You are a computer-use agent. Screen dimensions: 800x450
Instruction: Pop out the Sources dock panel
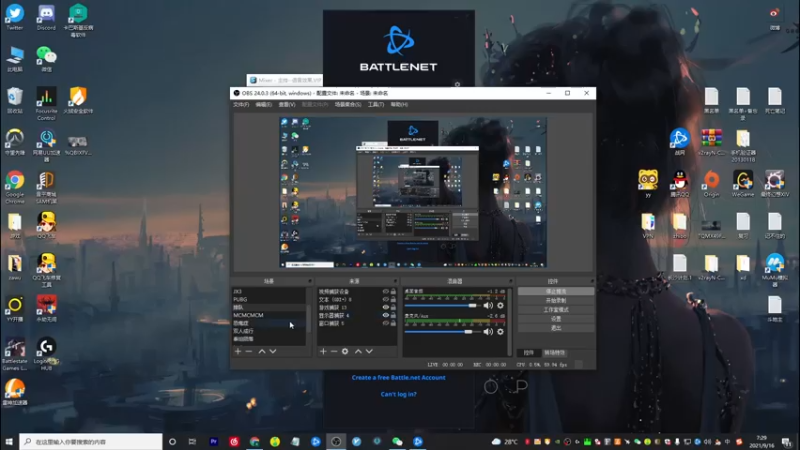point(395,281)
